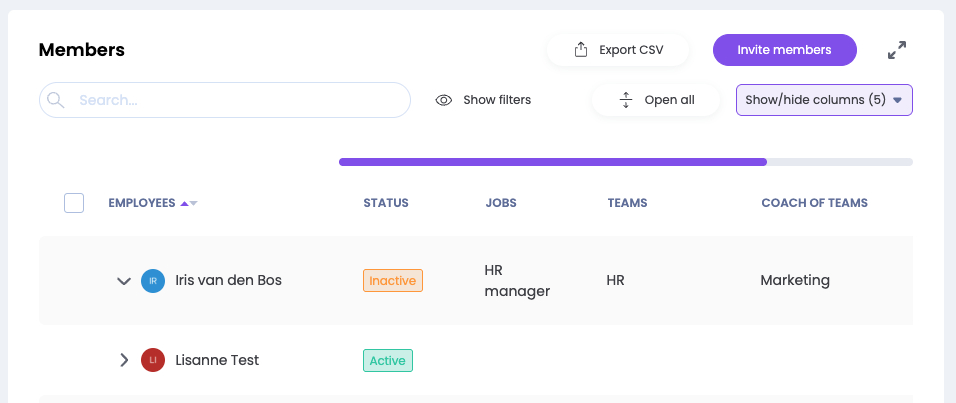Expand the Lisanne Test row
Viewport: 956px width, 403px height.
pyautogui.click(x=124, y=360)
